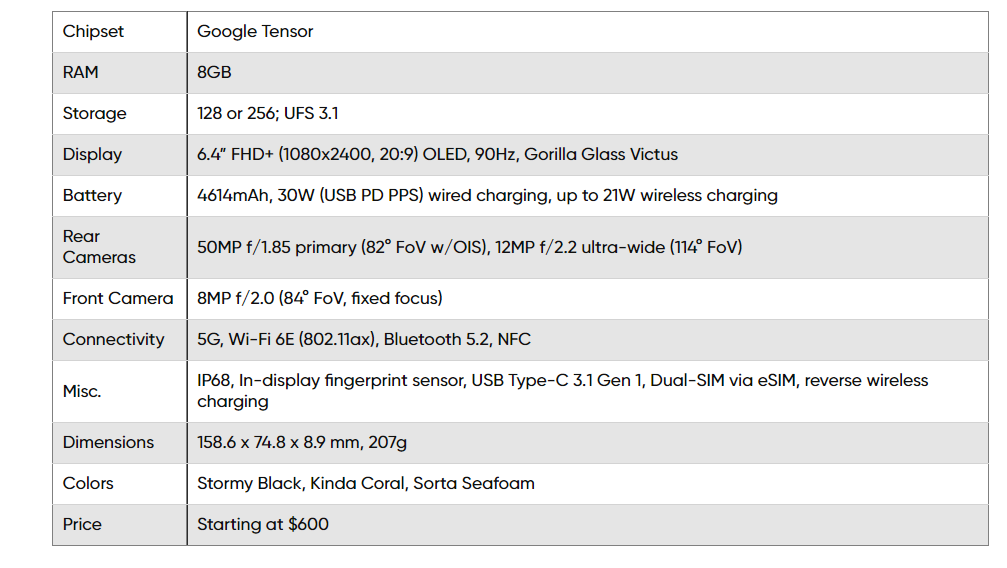Click the Rear Cameras row label
The width and height of the screenshot is (1007, 568).
(x=99, y=247)
